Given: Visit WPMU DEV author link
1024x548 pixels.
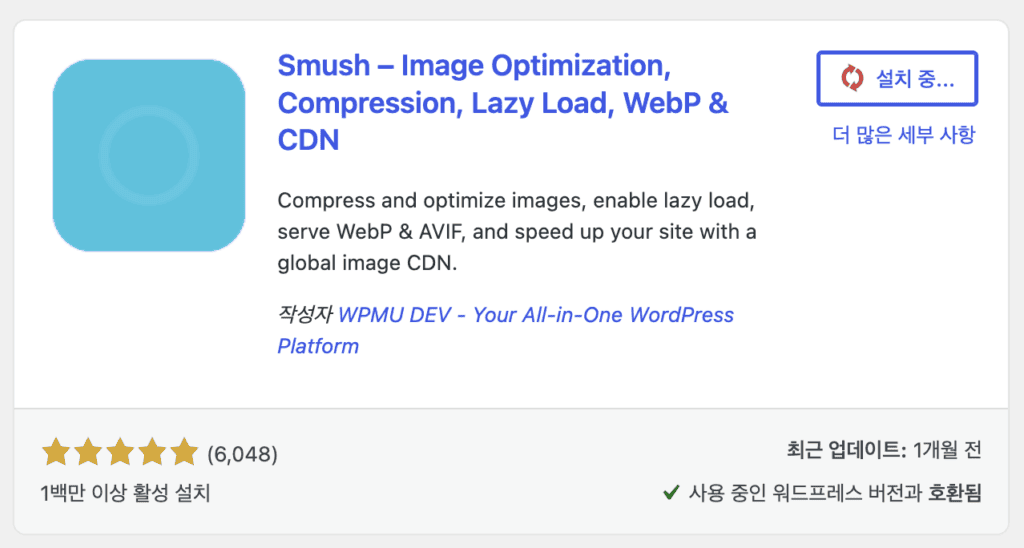Looking at the screenshot, I should pos(505,330).
